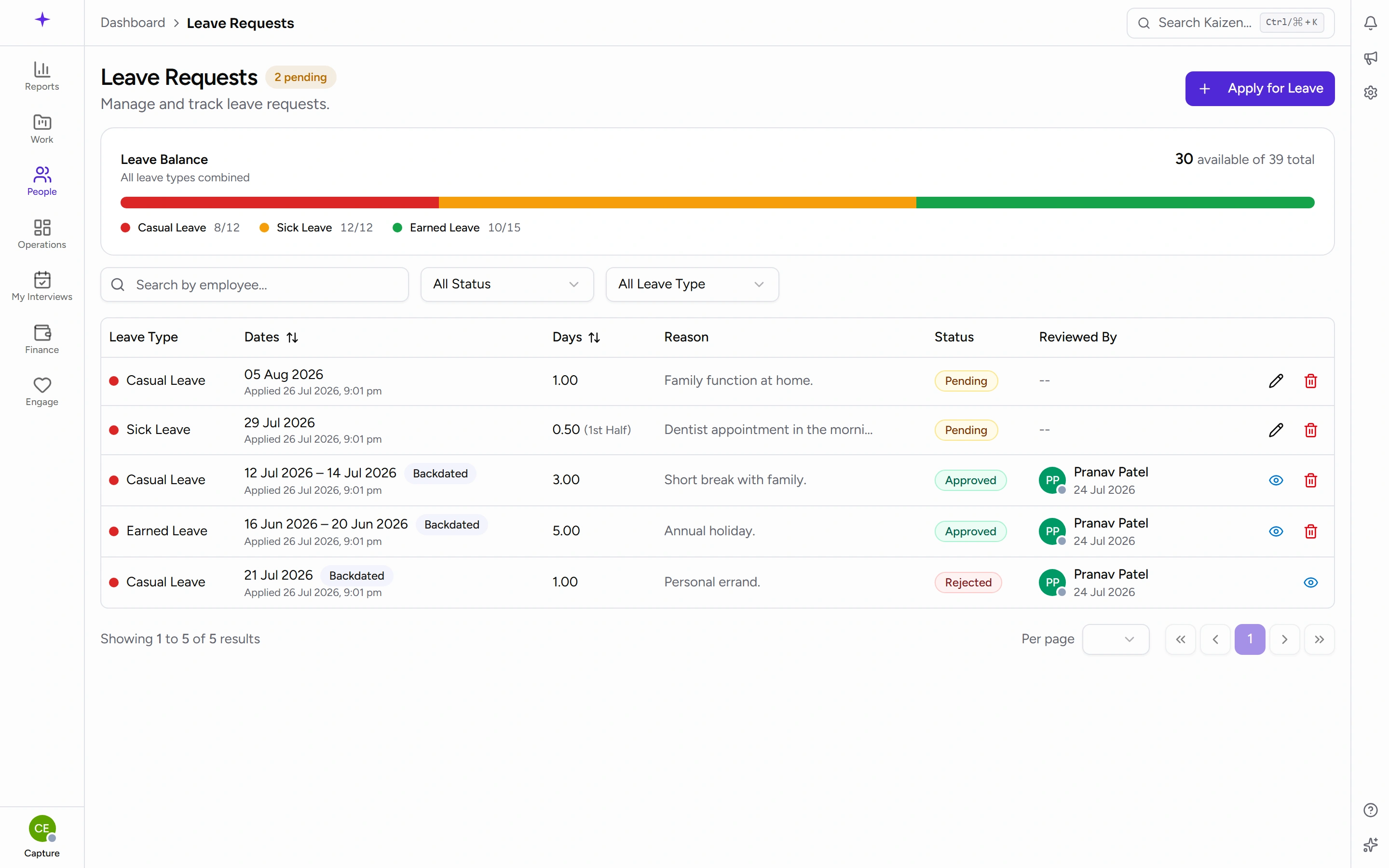The image size is (1389, 868).
Task: Open the Capture user avatar menu
Action: [x=42, y=837]
